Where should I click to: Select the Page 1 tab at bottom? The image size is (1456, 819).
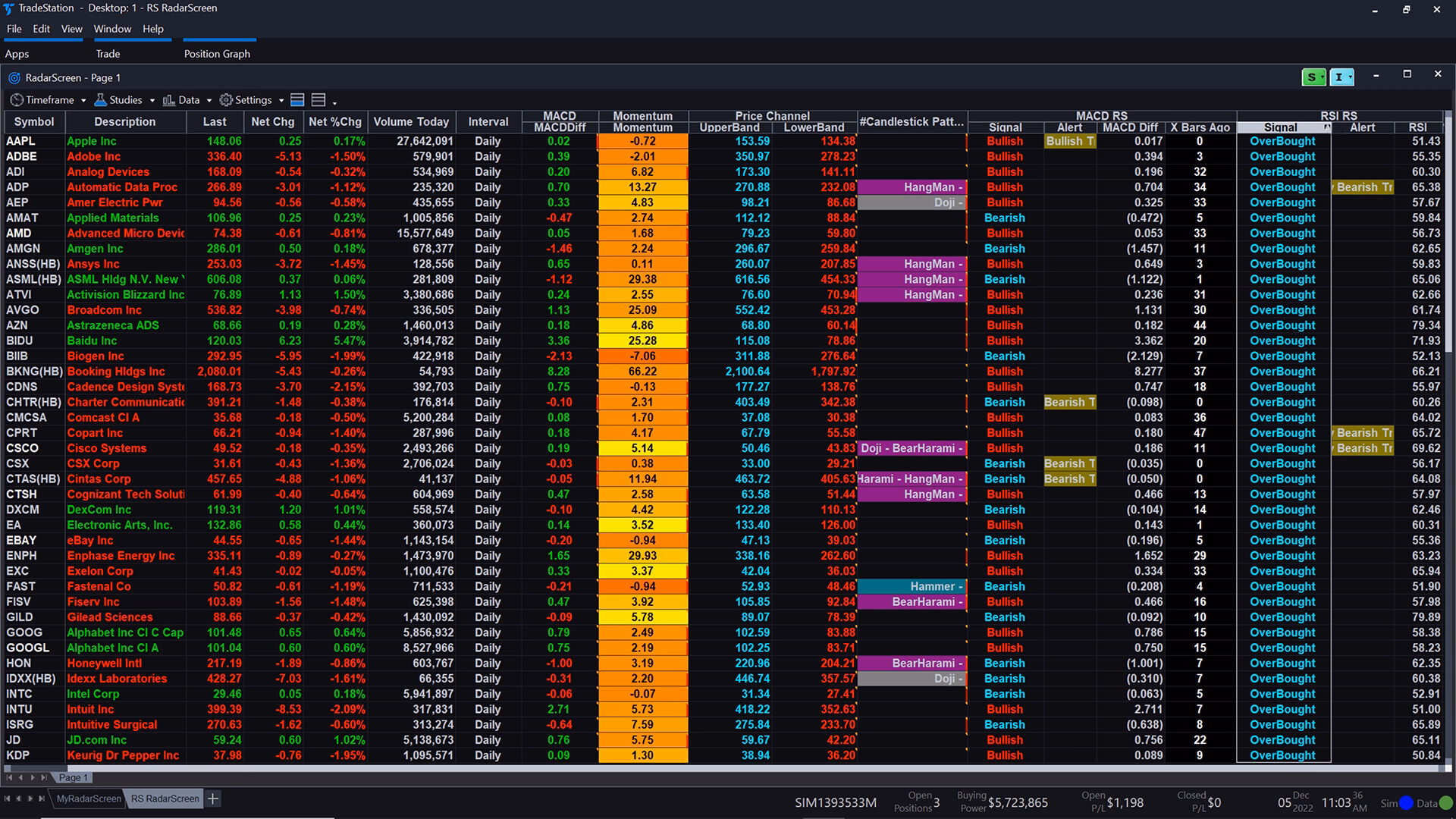(73, 777)
